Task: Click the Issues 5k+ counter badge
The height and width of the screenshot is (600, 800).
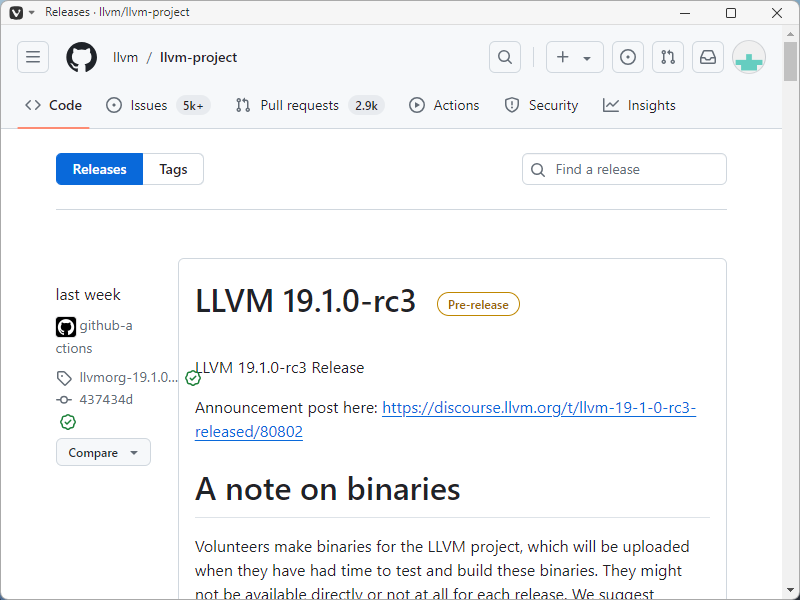Action: pyautogui.click(x=193, y=106)
